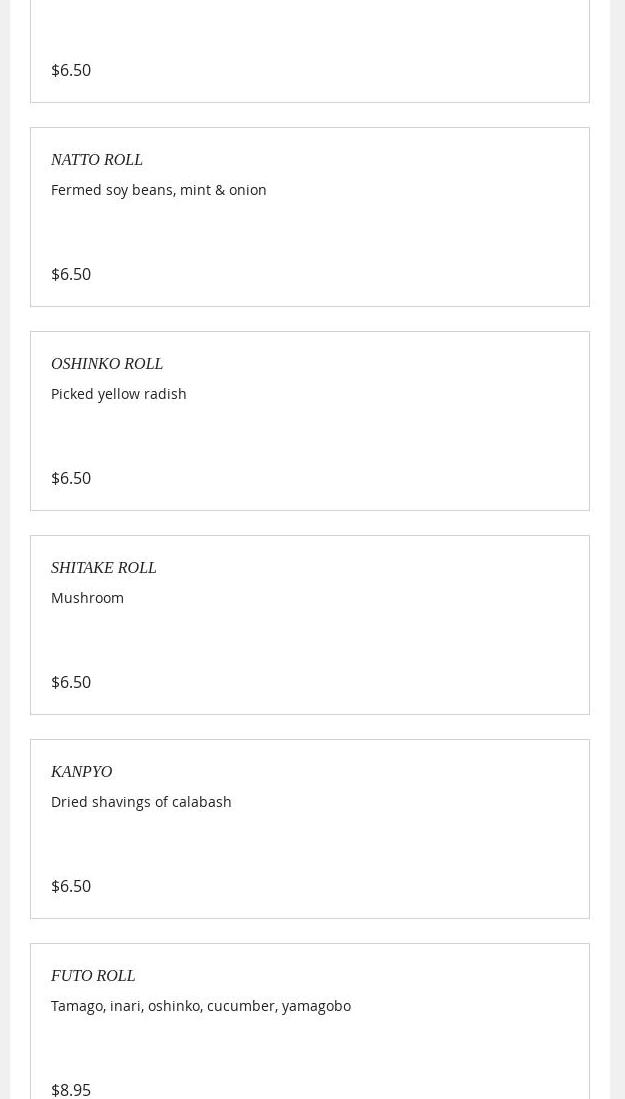Select the FUTO ROLL heading

click(x=92, y=976)
